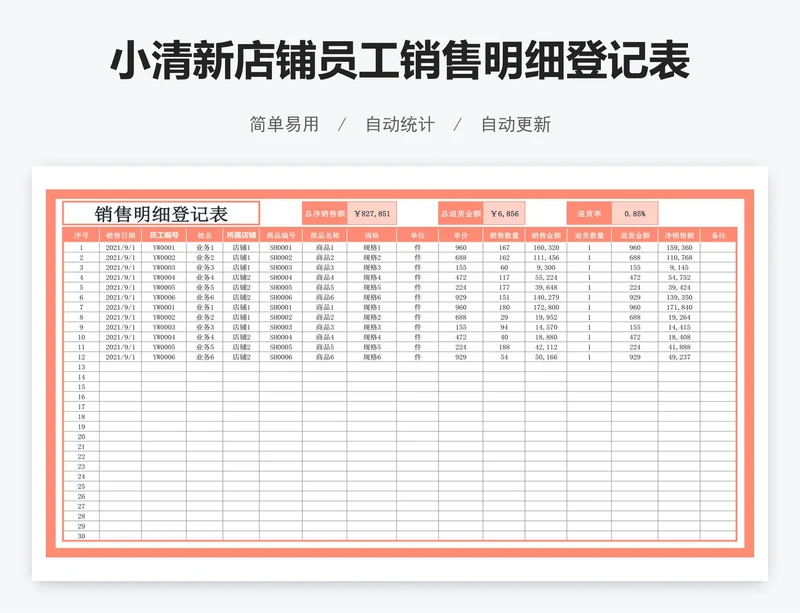Screen dimensions: 800x613
Task: Click product code SH0006 in row 12
Action: (x=281, y=357)
